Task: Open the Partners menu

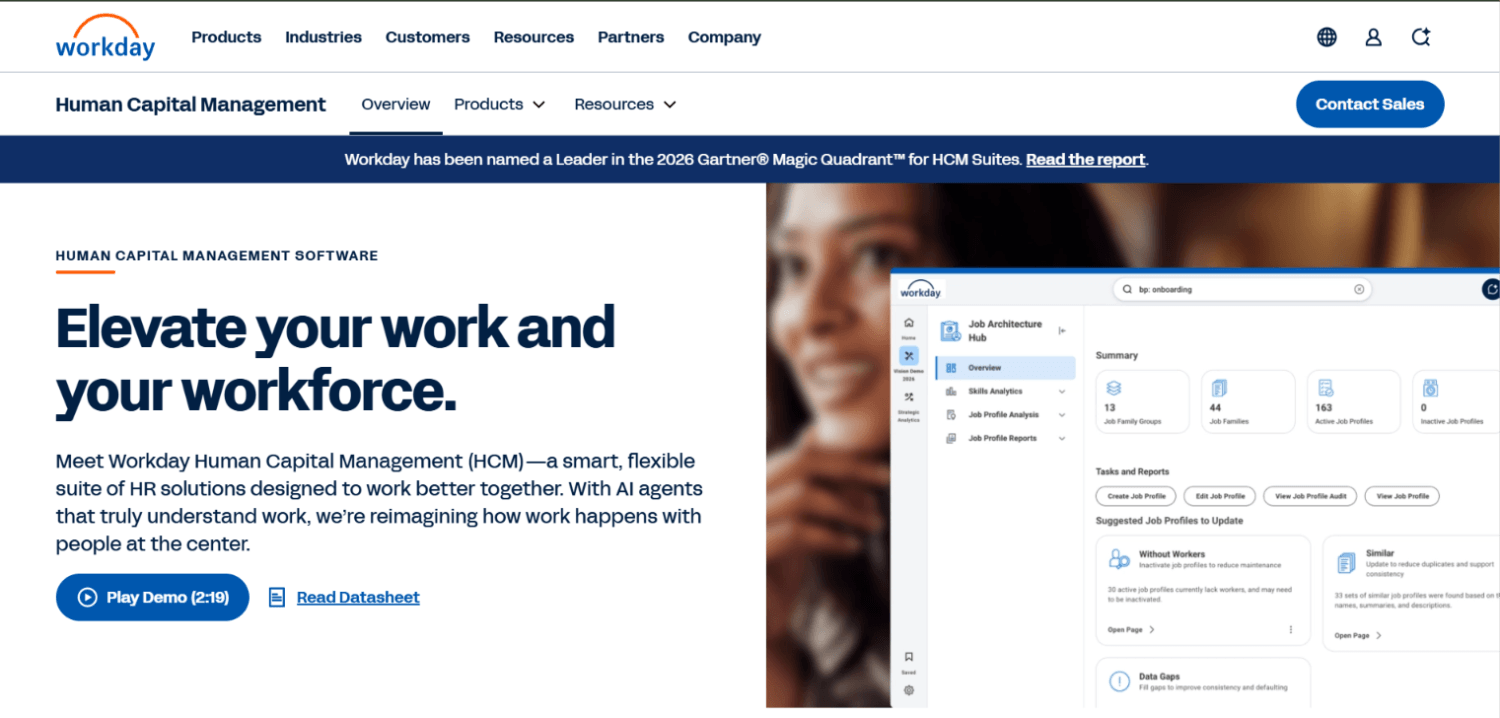Action: tap(631, 37)
